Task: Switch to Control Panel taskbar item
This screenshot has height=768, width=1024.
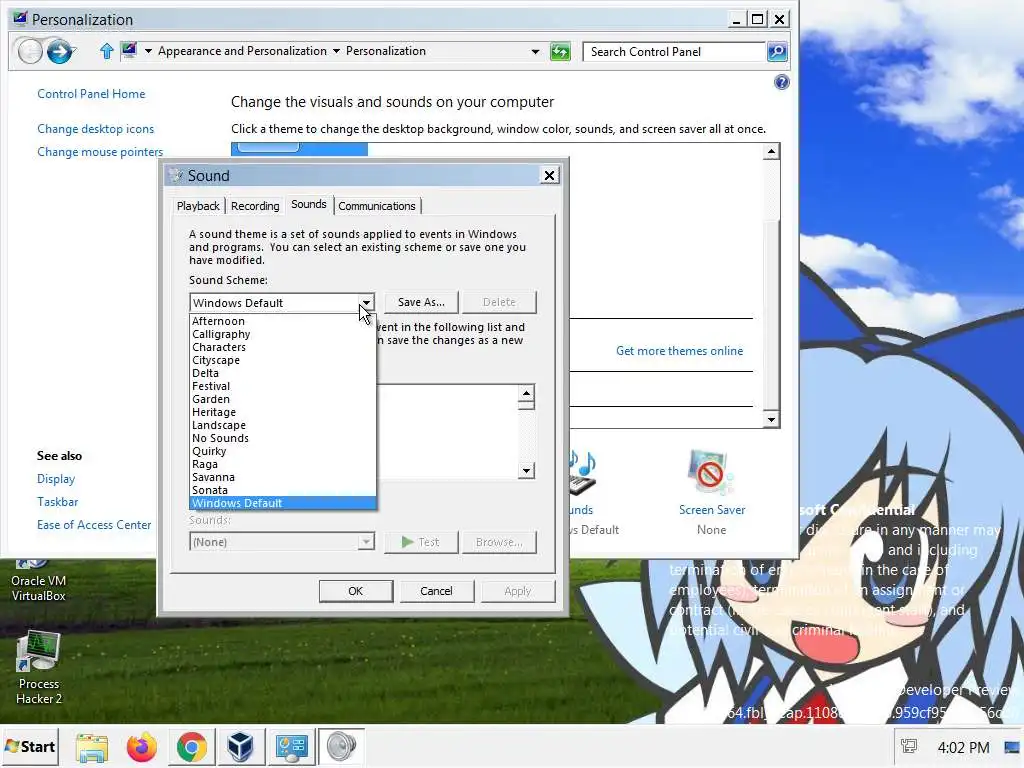Action: point(291,747)
